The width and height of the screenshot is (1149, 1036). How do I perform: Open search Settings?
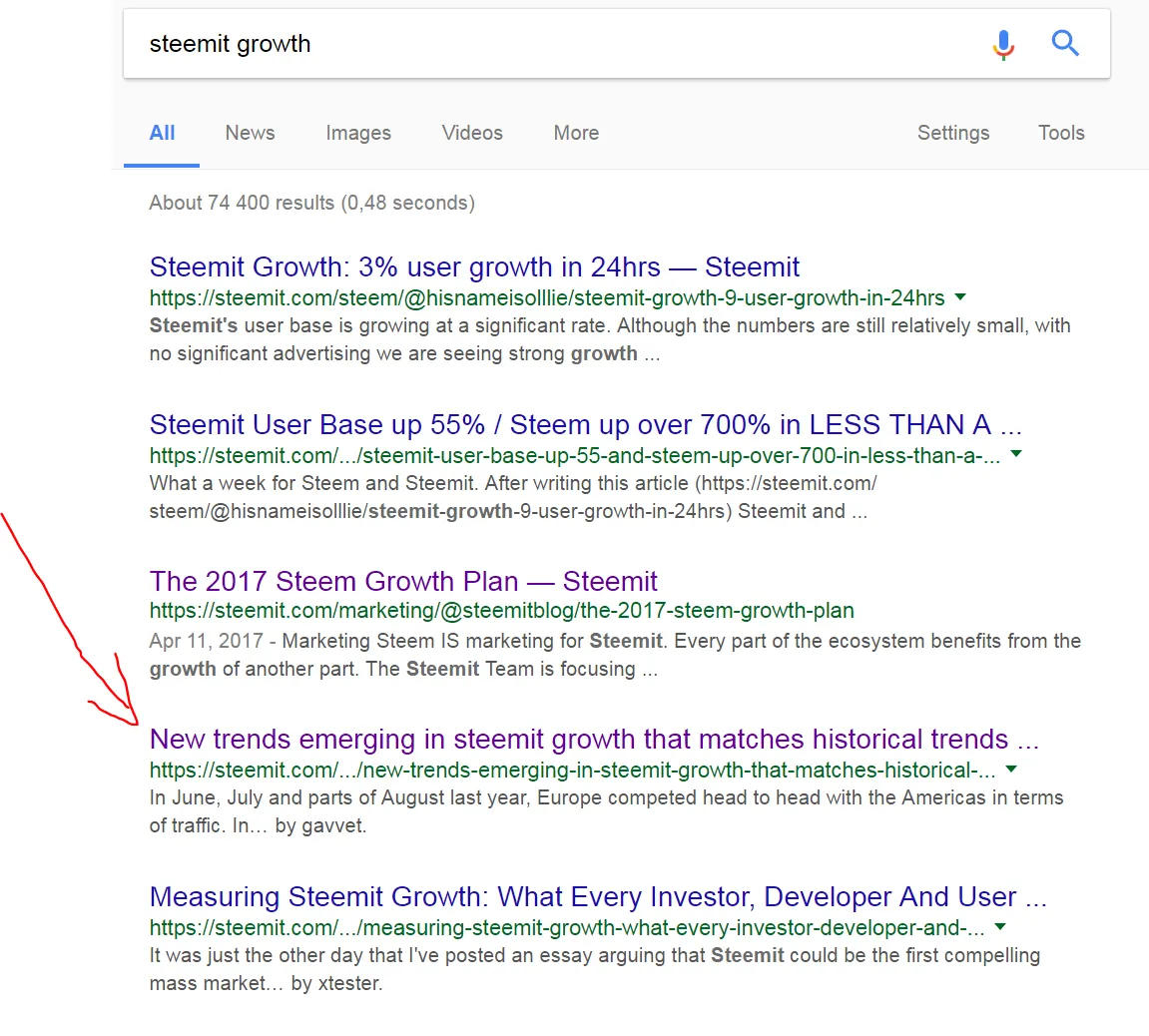(x=953, y=133)
